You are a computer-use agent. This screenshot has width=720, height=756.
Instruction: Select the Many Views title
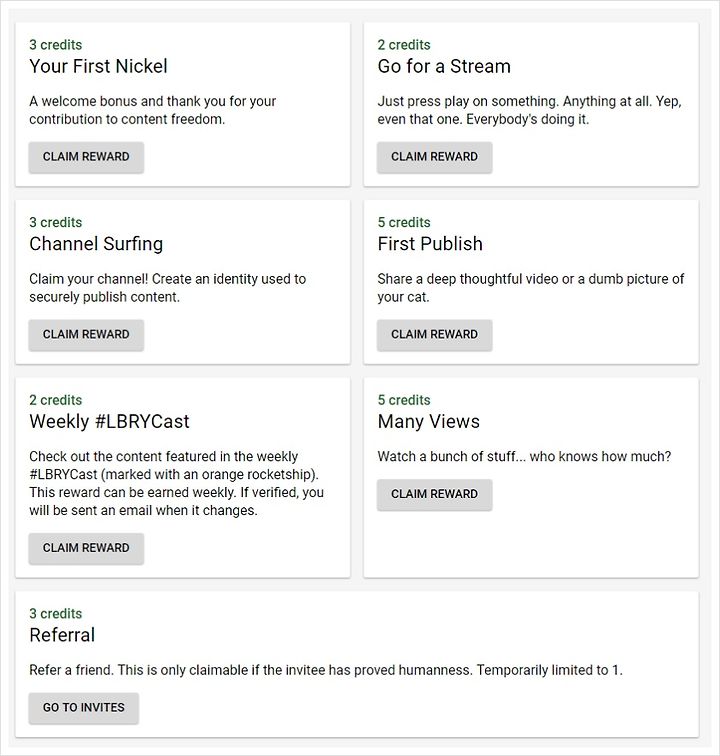click(x=429, y=422)
